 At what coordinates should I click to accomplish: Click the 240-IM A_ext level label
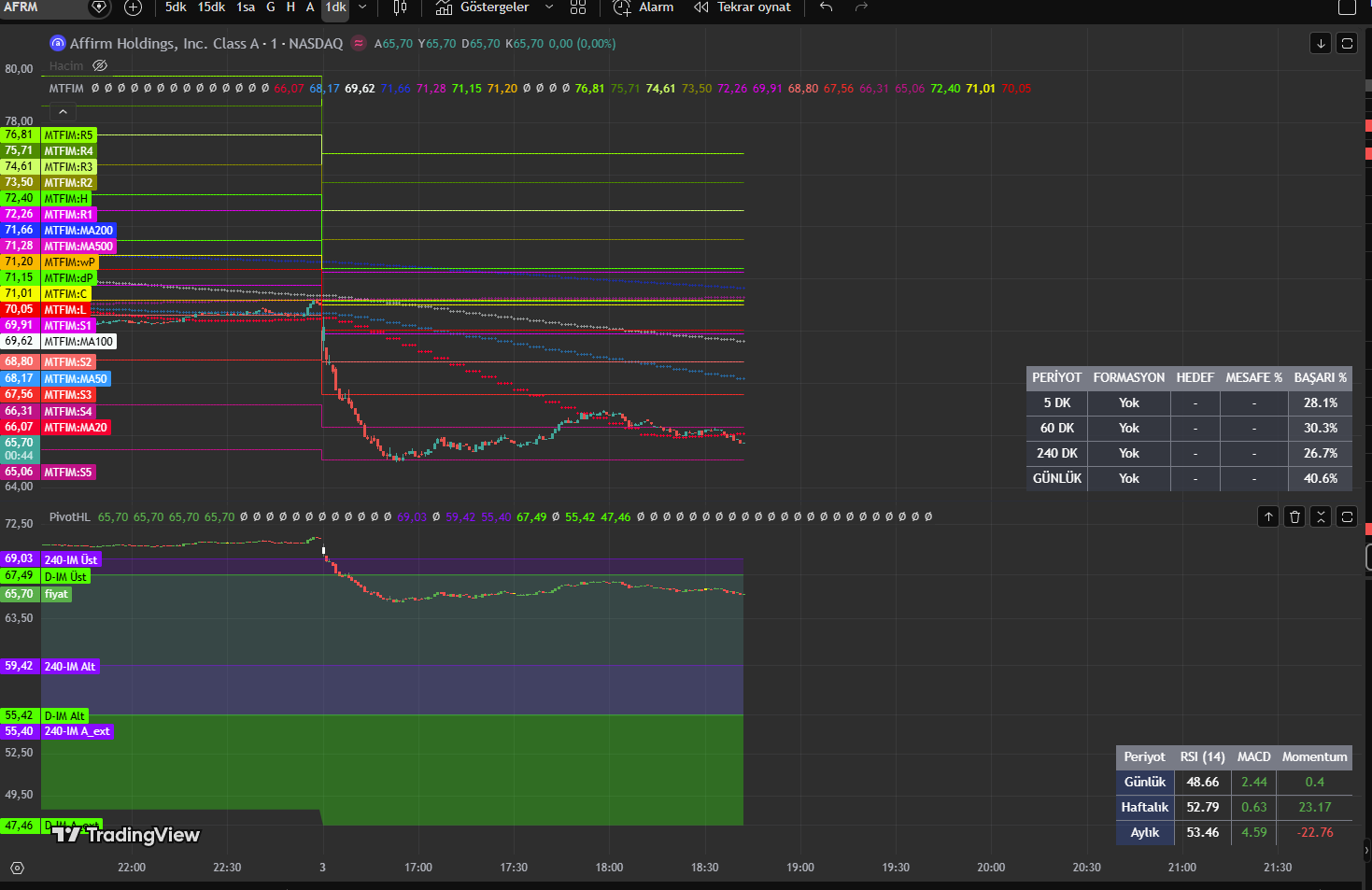point(77,732)
